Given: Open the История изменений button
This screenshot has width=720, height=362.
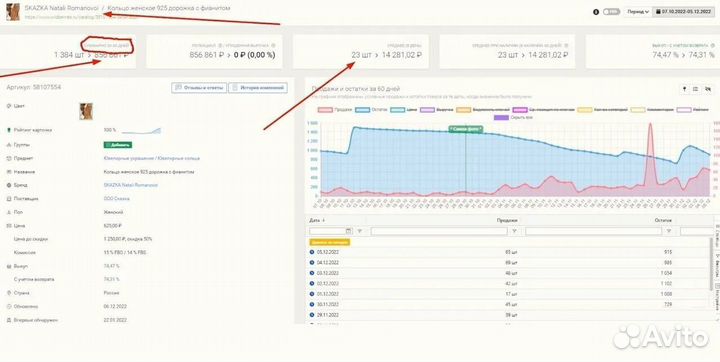Looking at the screenshot, I should (x=258, y=88).
